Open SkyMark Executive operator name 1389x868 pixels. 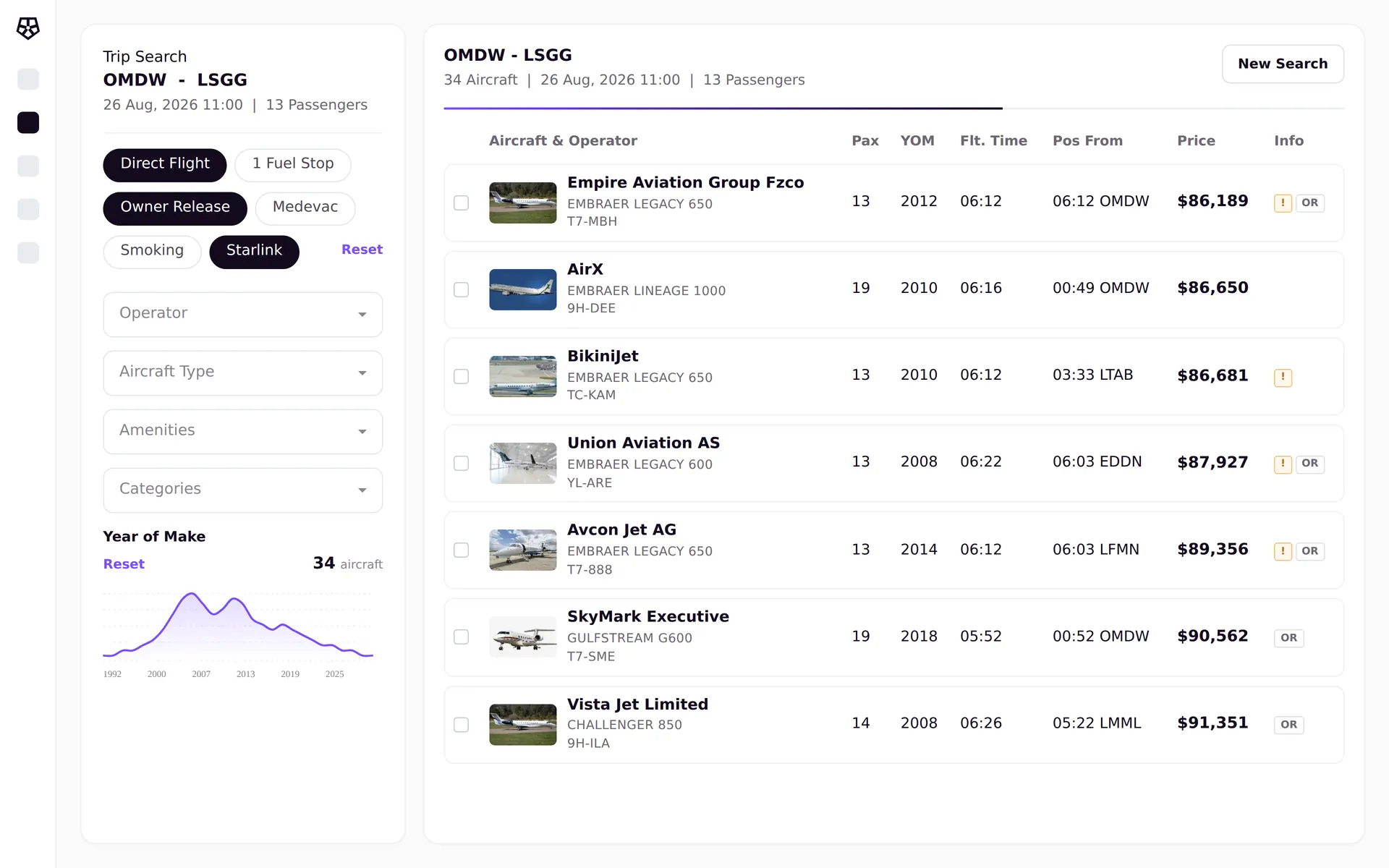[647, 617]
